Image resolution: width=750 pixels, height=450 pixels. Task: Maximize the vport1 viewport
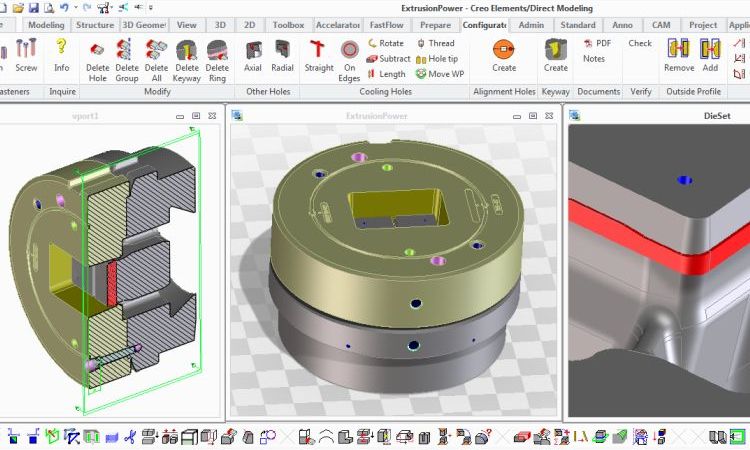(196, 116)
